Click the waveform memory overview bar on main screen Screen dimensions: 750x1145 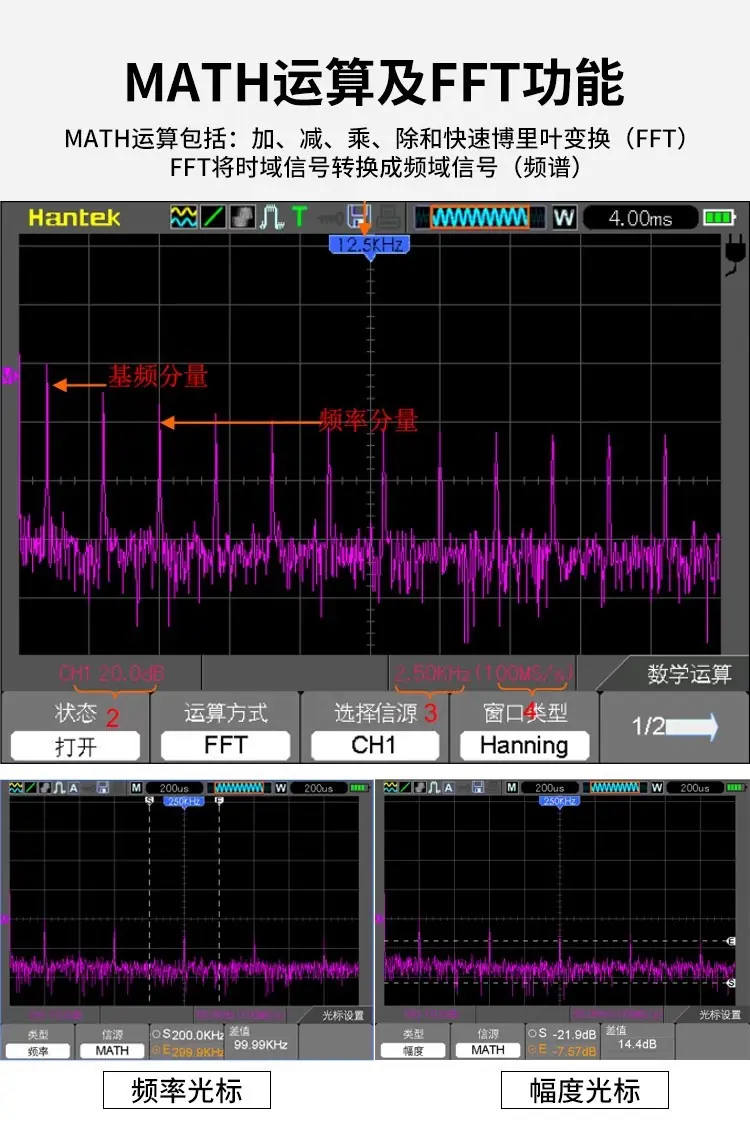tap(480, 218)
